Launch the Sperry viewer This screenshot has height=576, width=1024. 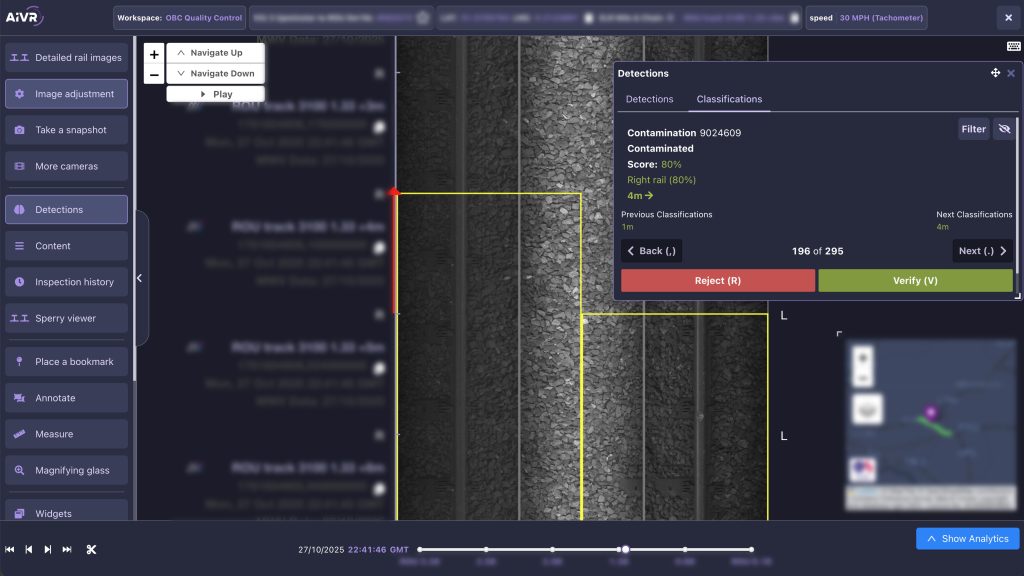(66, 319)
